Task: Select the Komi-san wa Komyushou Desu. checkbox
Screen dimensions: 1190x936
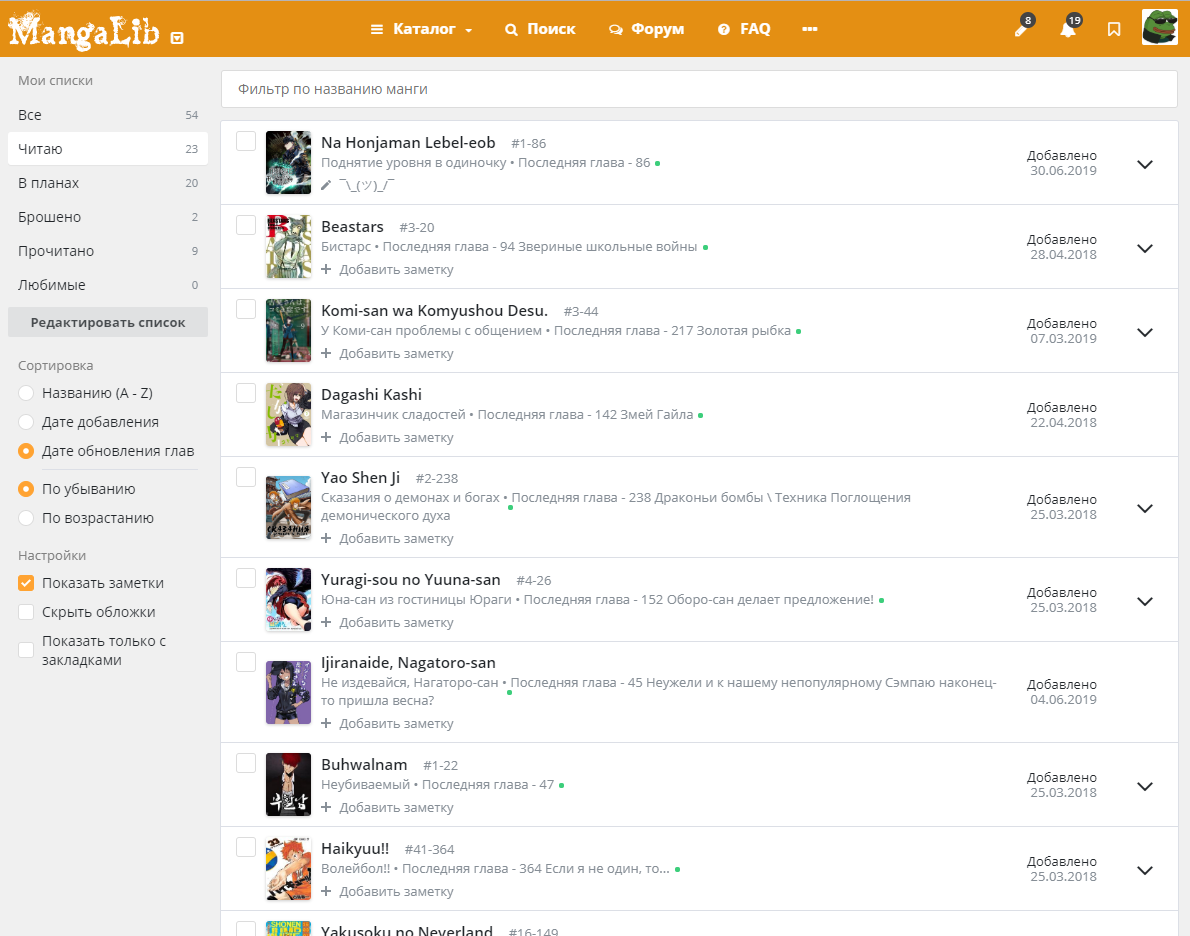Action: pyautogui.click(x=246, y=309)
